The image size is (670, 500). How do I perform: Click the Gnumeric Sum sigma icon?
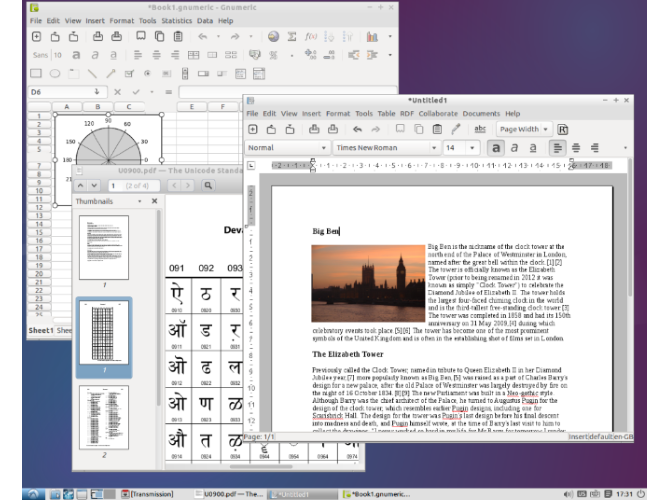coord(292,37)
